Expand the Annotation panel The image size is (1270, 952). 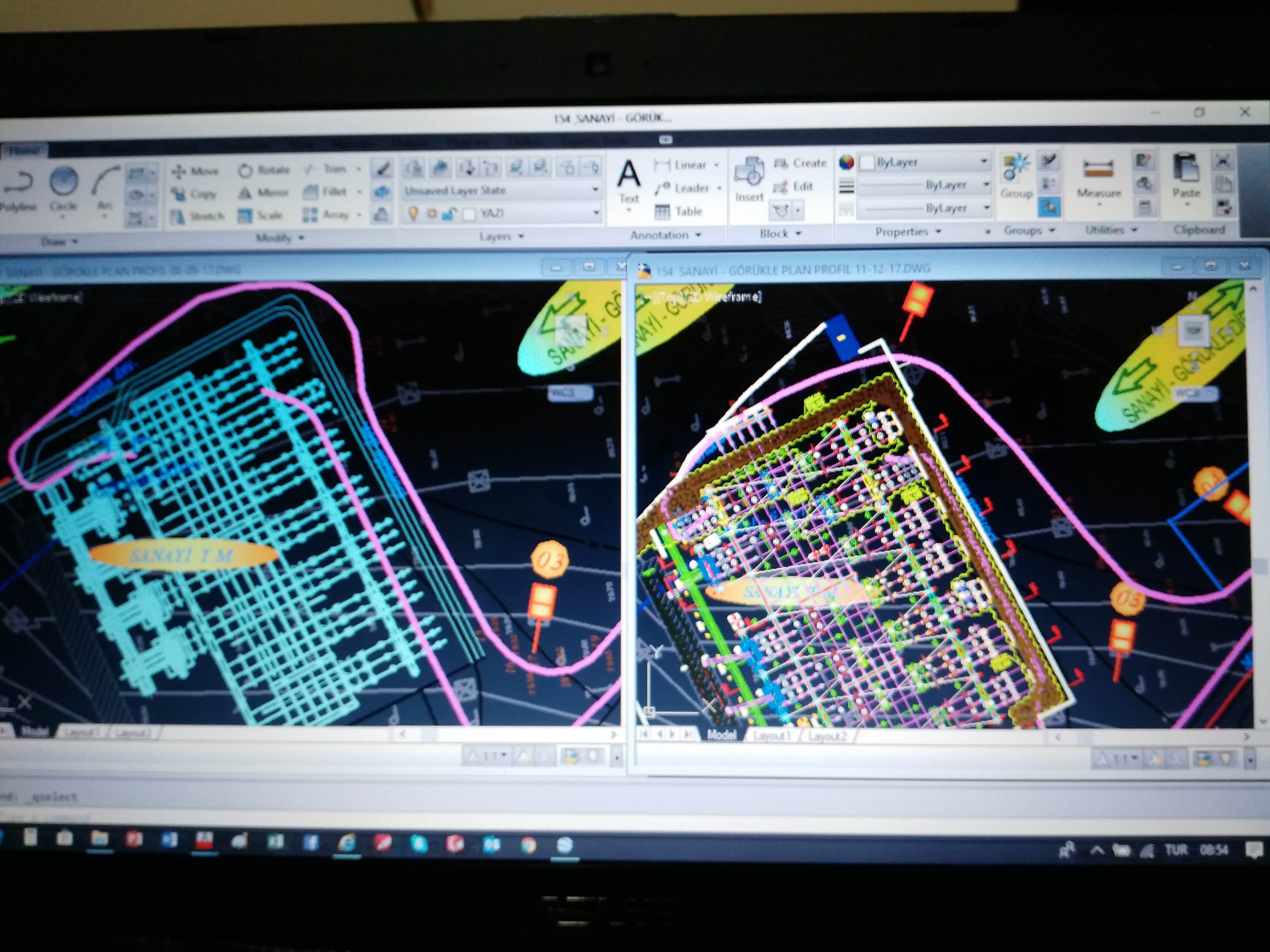point(666,235)
